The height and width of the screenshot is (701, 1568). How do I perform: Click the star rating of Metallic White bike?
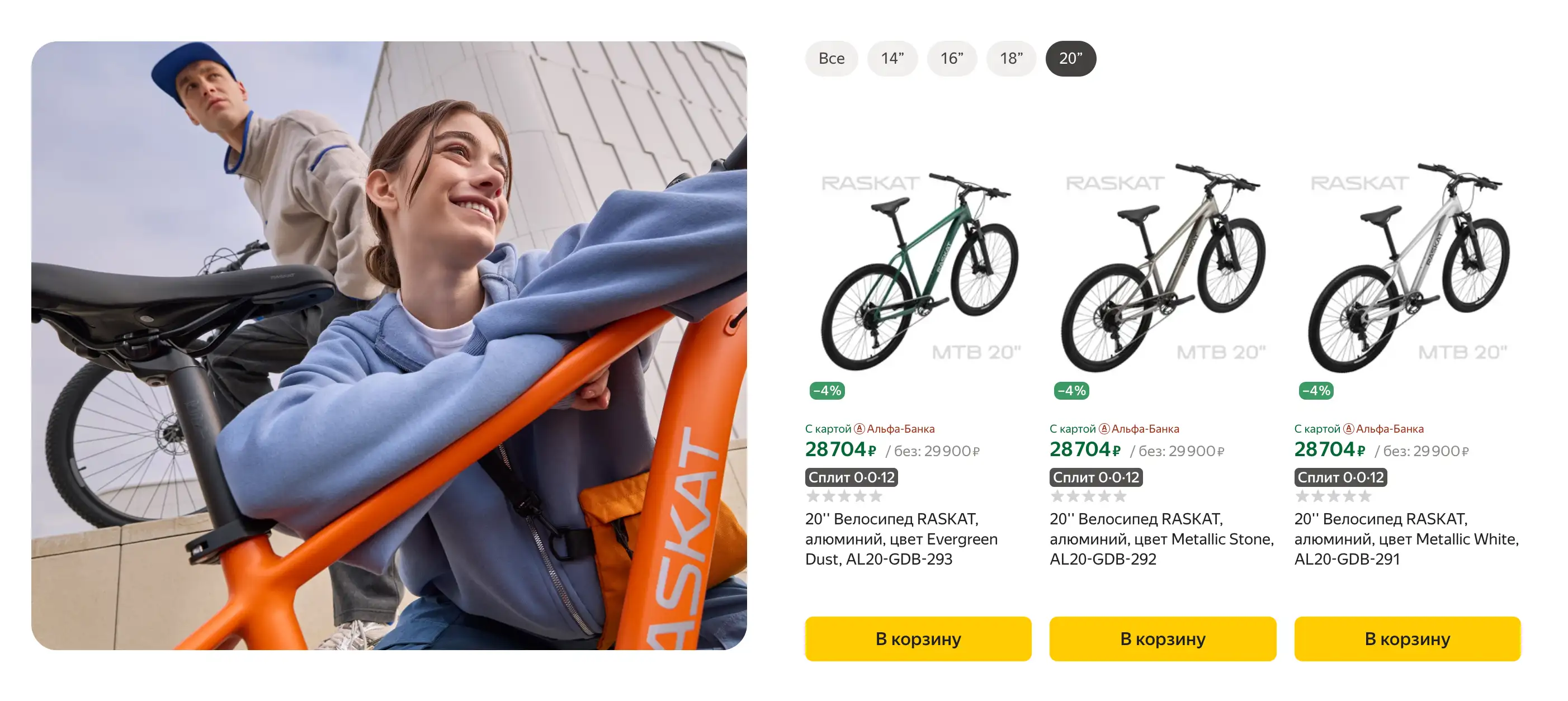tap(1333, 496)
